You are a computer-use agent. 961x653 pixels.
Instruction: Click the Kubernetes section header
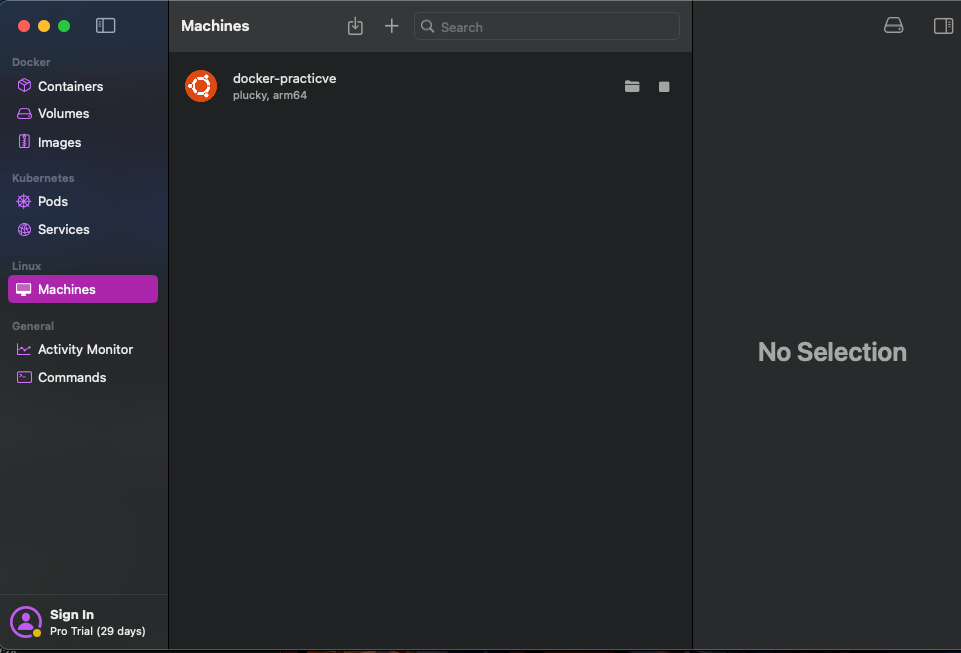(43, 178)
